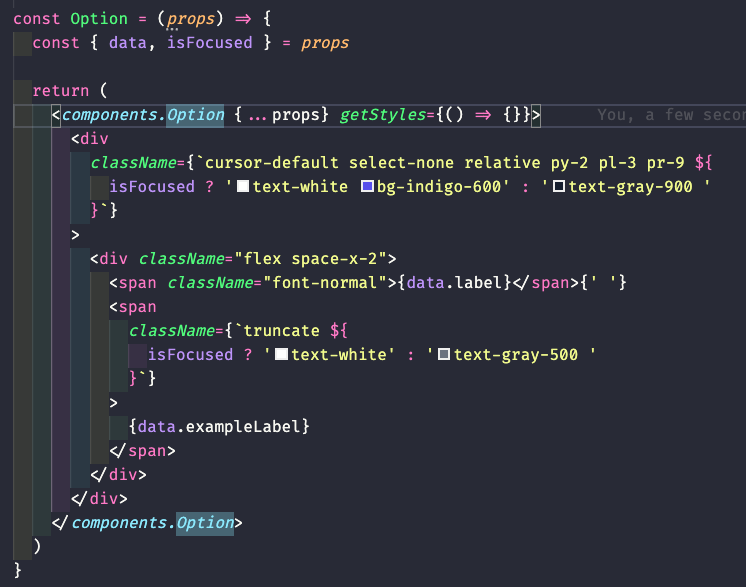This screenshot has height=587, width=746.
Task: Click the 'props' parameter in the arrow function
Action: pyautogui.click(x=191, y=19)
